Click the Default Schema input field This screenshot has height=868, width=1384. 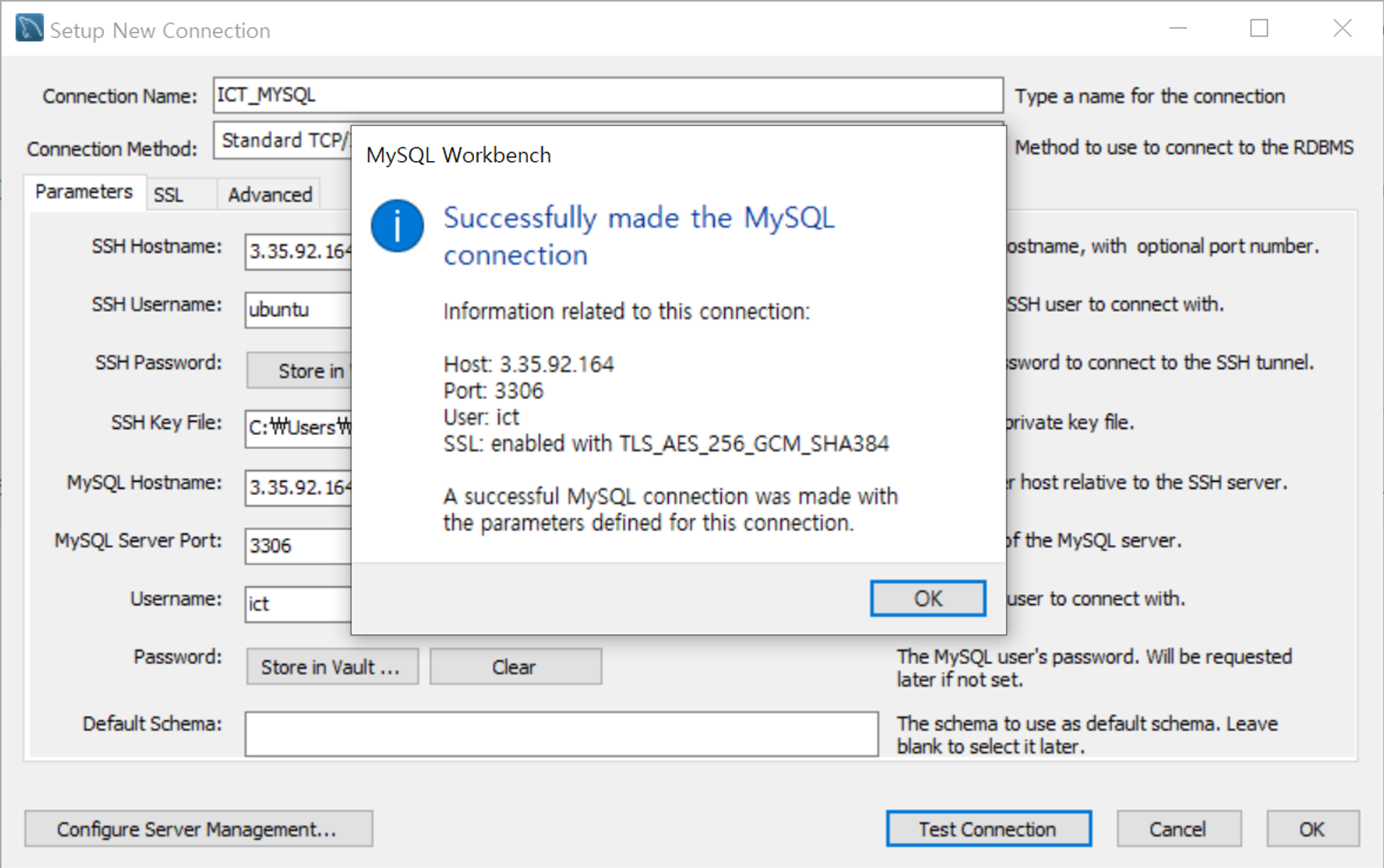[561, 734]
